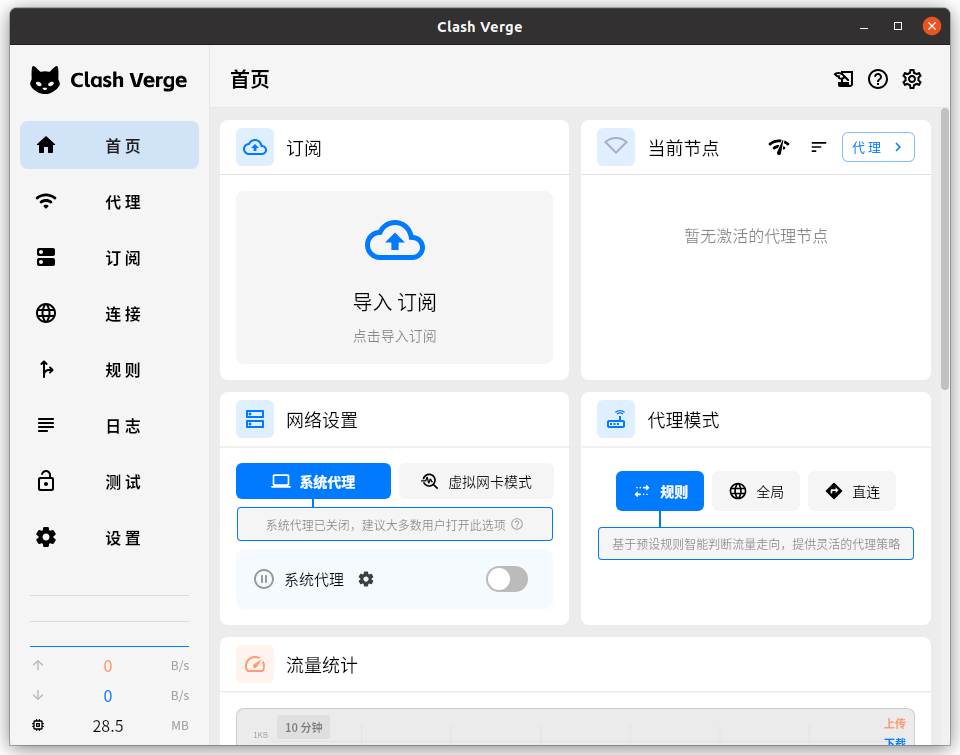Click the cloud upload icon for 导入订阅

coord(395,241)
